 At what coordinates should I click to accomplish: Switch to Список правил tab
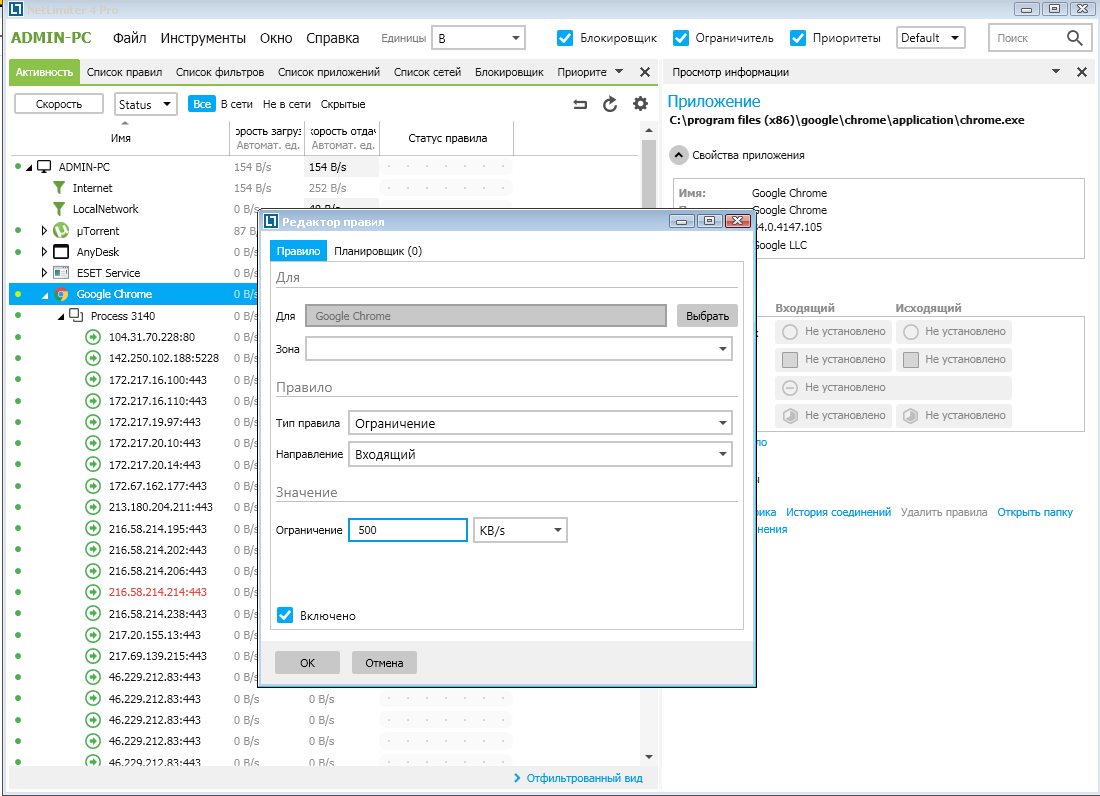click(124, 72)
